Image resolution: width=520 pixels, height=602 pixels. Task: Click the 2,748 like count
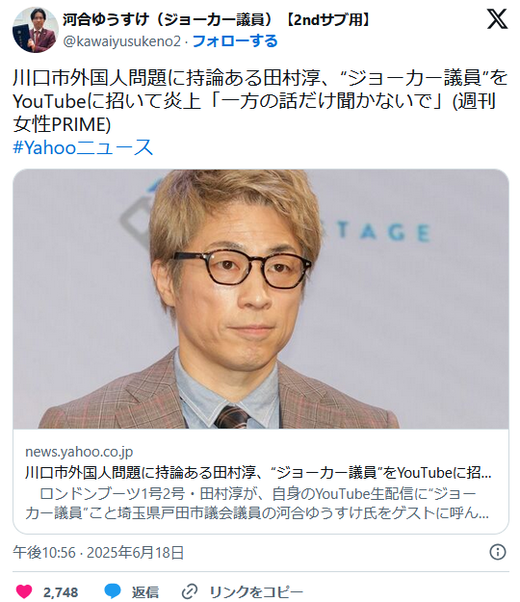[60, 592]
